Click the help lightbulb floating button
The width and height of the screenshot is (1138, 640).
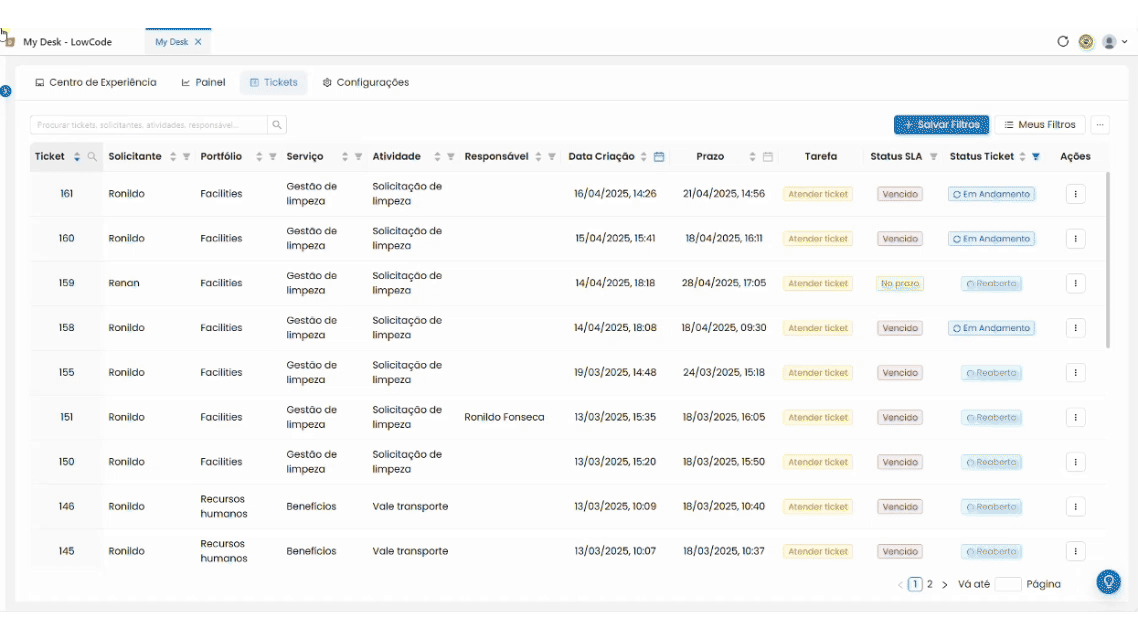(1108, 582)
